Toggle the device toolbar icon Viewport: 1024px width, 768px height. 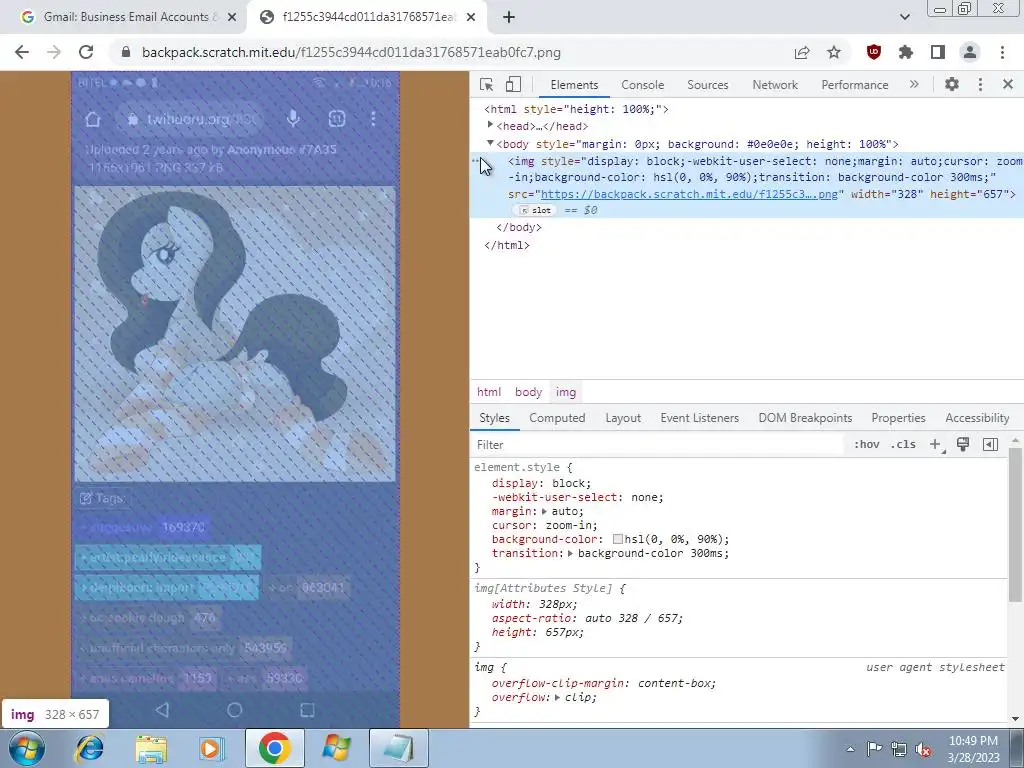tap(513, 85)
